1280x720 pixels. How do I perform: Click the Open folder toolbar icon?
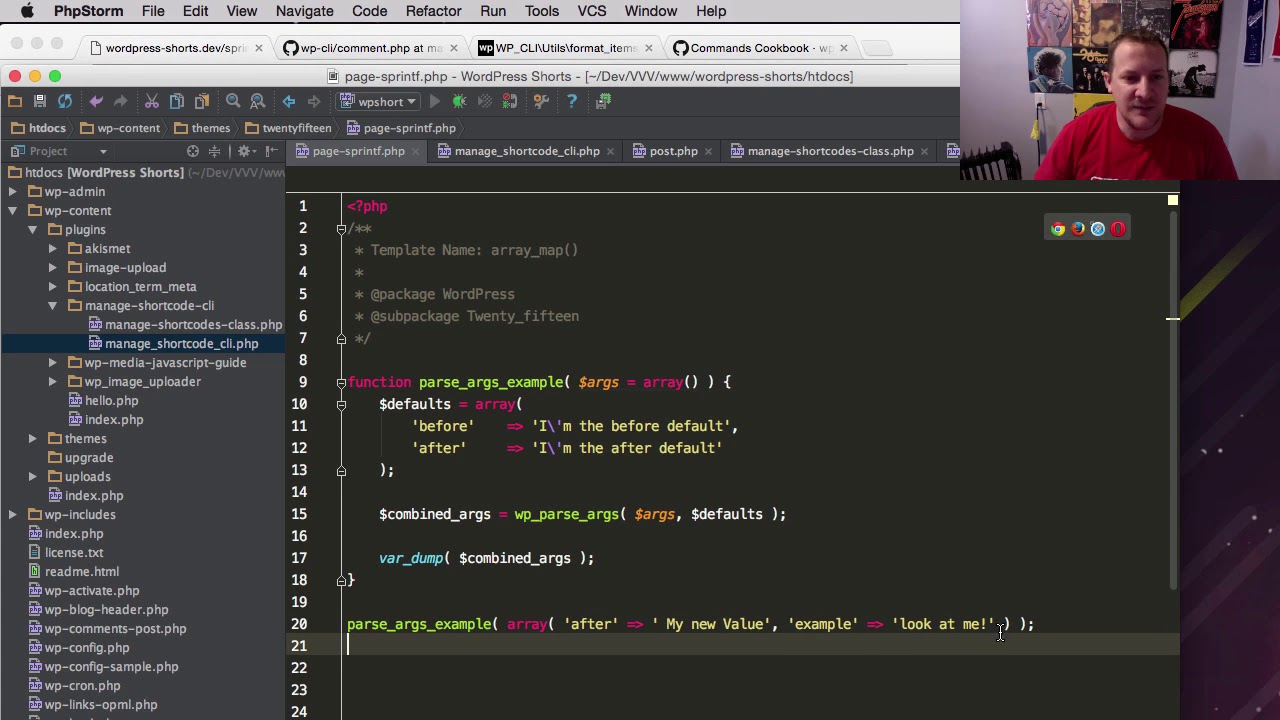tap(15, 101)
